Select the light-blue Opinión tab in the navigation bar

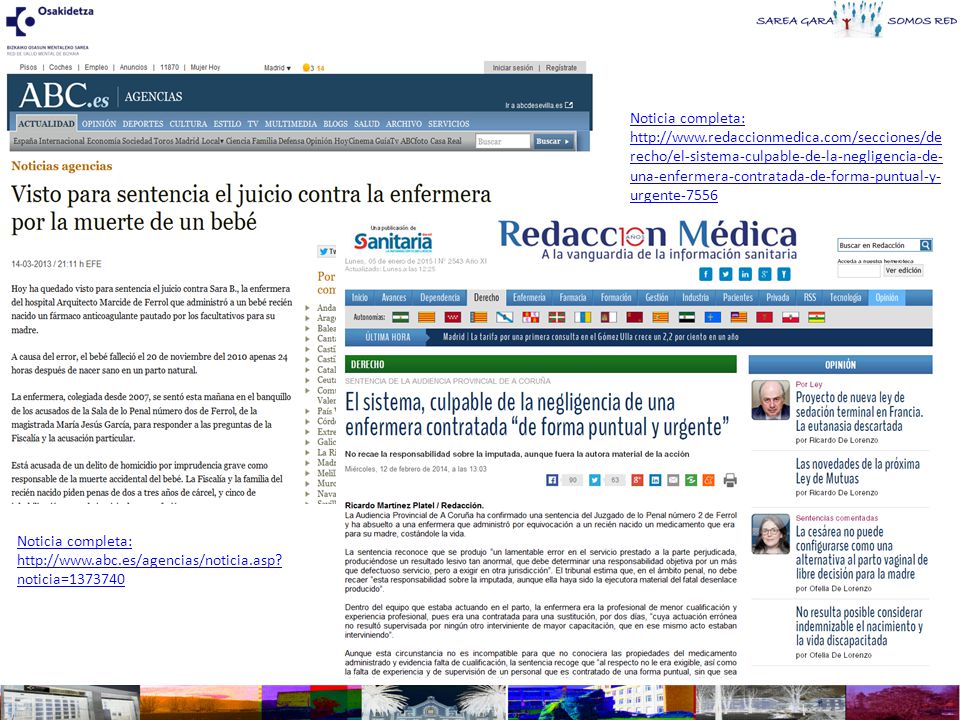[x=887, y=298]
